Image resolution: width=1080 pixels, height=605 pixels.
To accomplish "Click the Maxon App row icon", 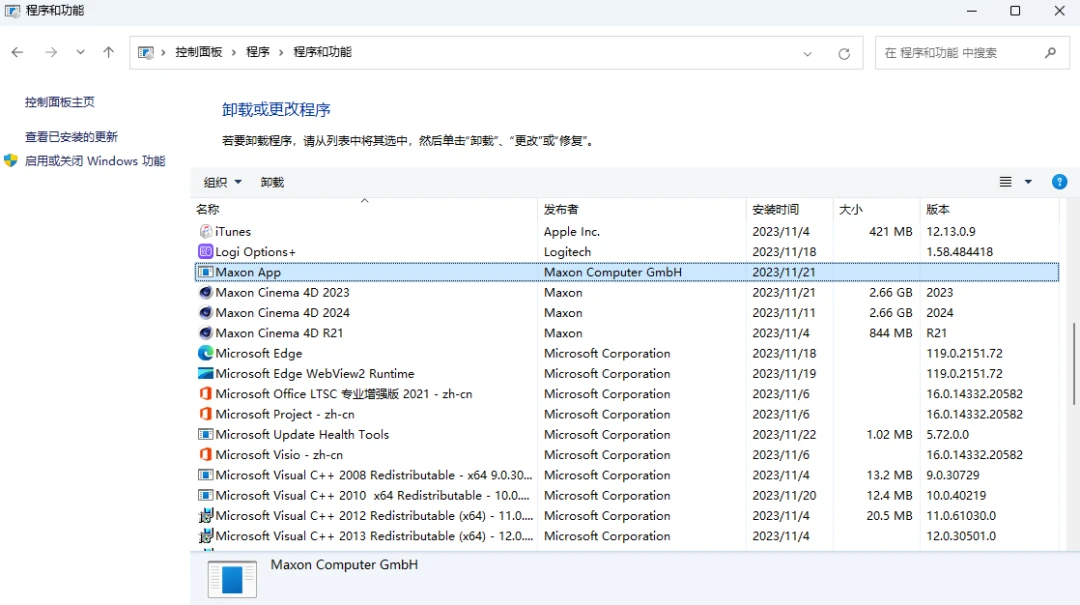I will 205,272.
